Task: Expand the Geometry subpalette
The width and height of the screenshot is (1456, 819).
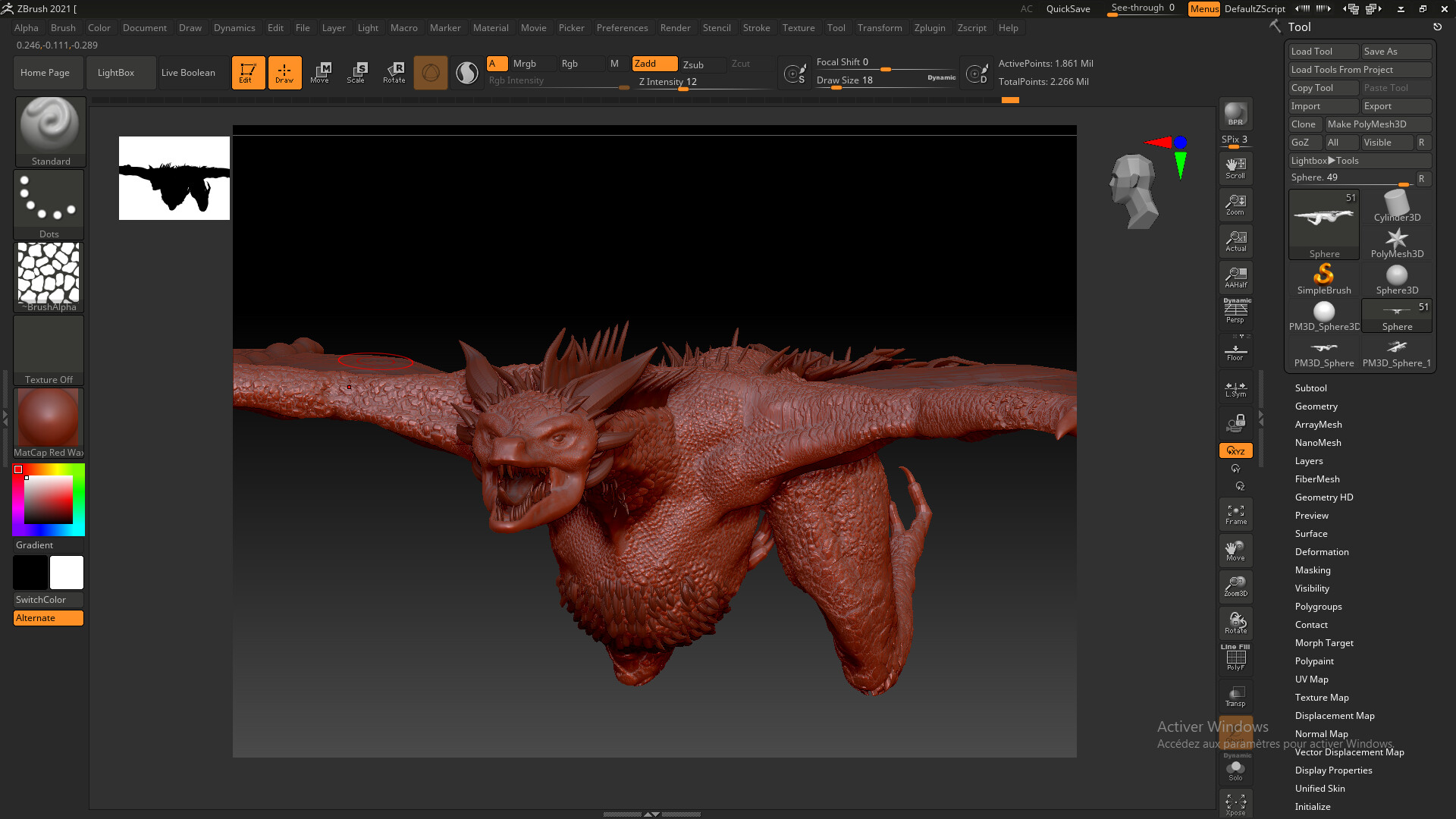Action: (x=1316, y=406)
